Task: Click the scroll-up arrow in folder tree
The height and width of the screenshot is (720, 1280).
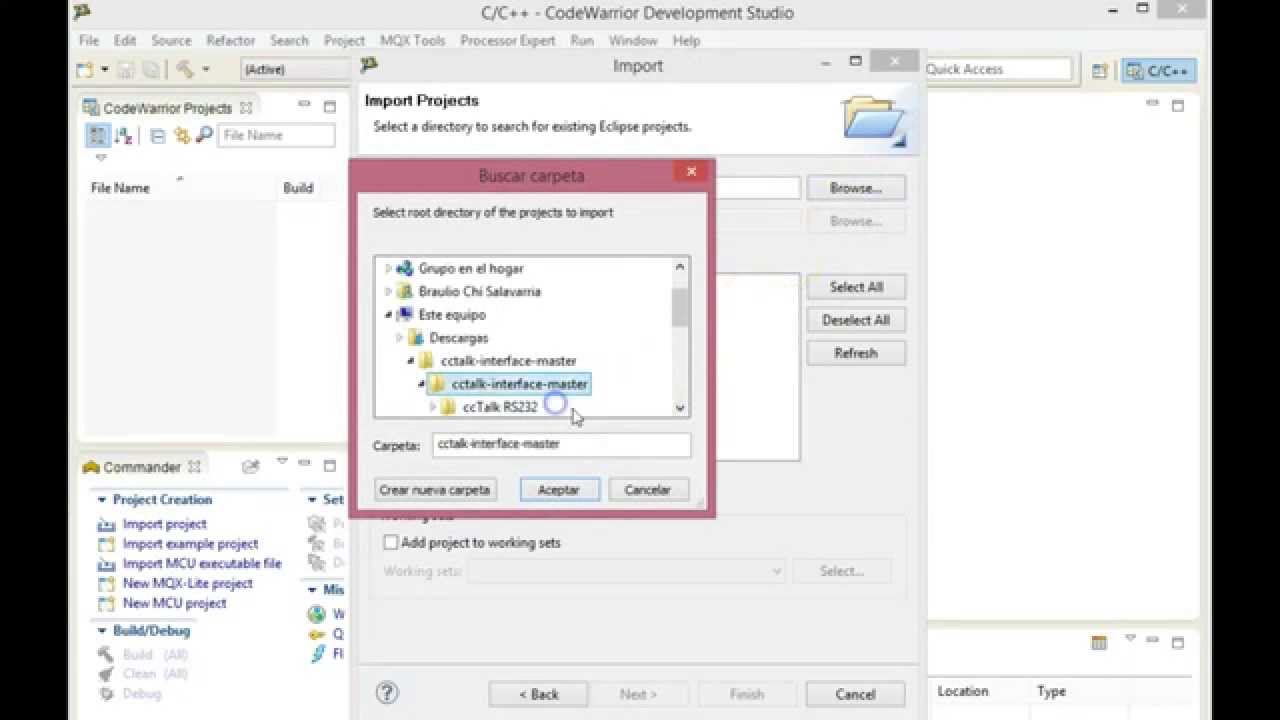Action: tap(680, 267)
